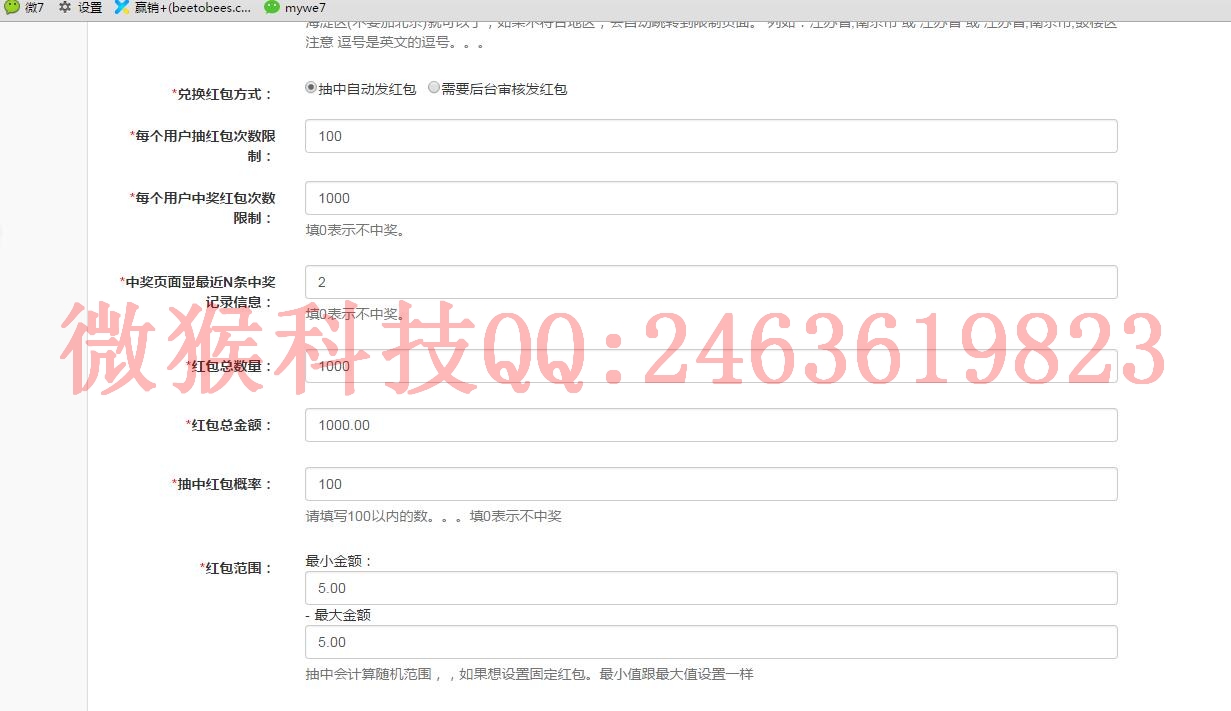Click the 请填写100以内的数 hint text
This screenshot has width=1231, height=711.
click(x=433, y=517)
